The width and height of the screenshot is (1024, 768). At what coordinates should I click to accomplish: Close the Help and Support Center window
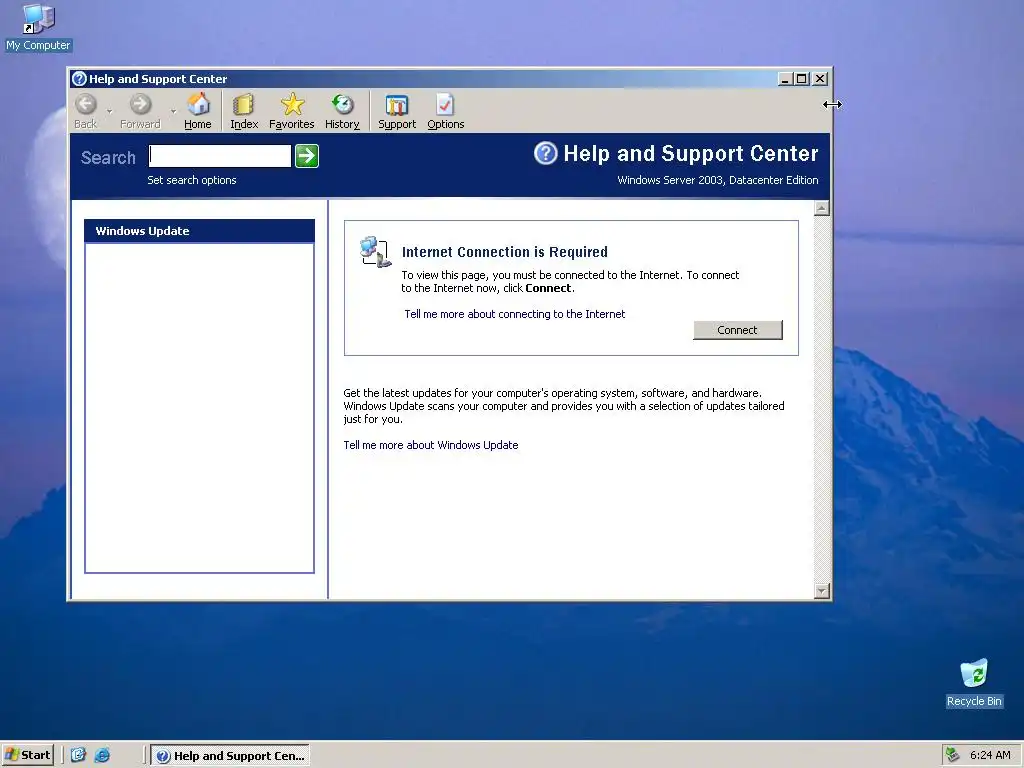(x=820, y=79)
